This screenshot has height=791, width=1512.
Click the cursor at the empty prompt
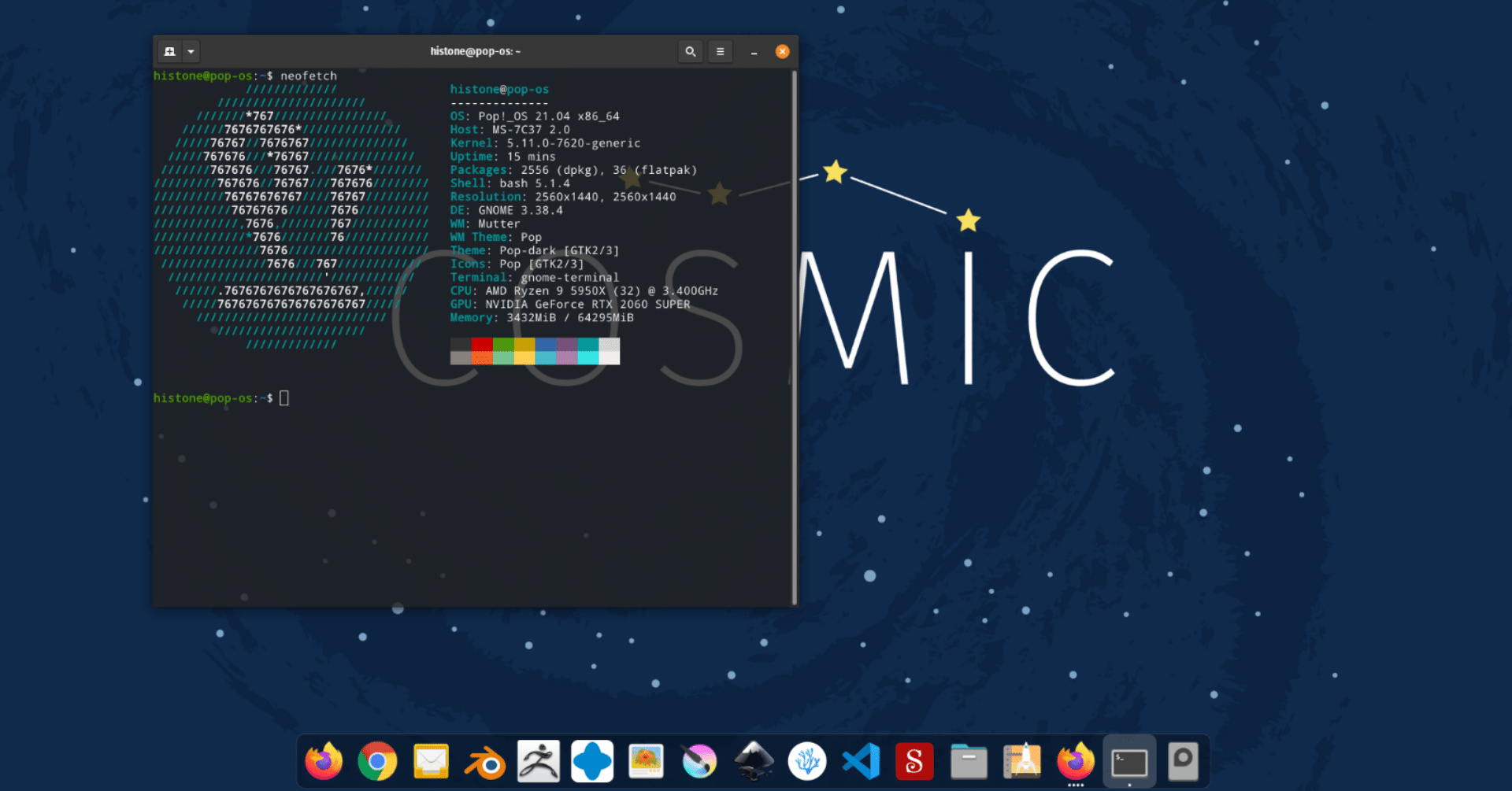coord(284,398)
